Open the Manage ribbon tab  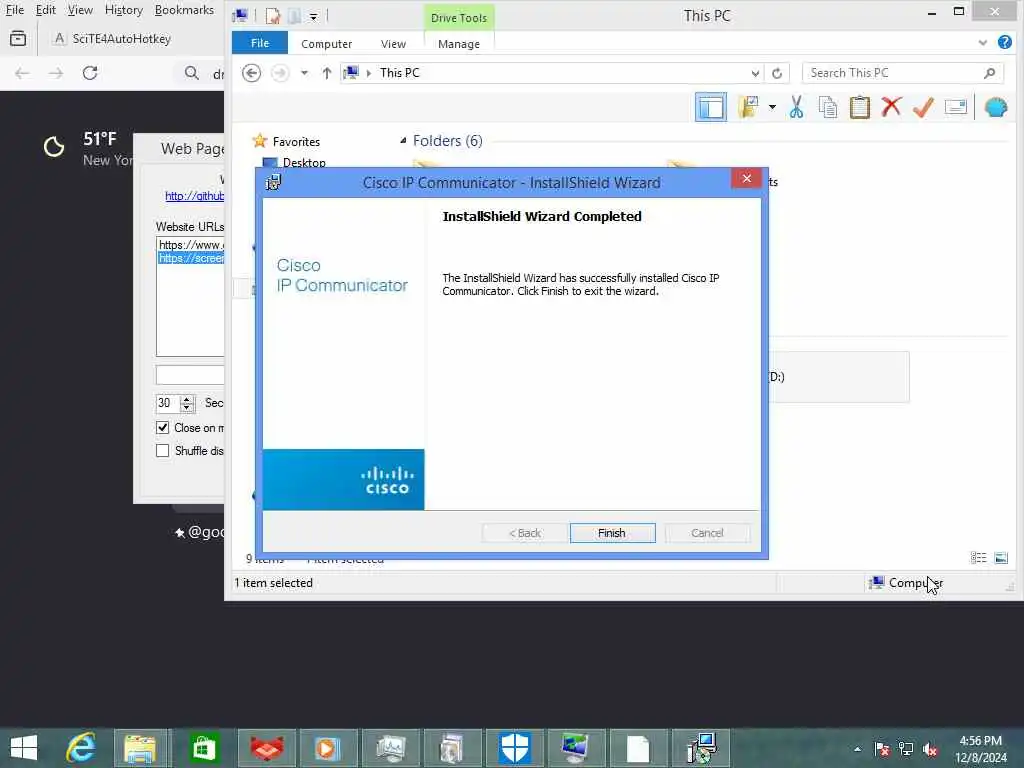click(x=458, y=44)
